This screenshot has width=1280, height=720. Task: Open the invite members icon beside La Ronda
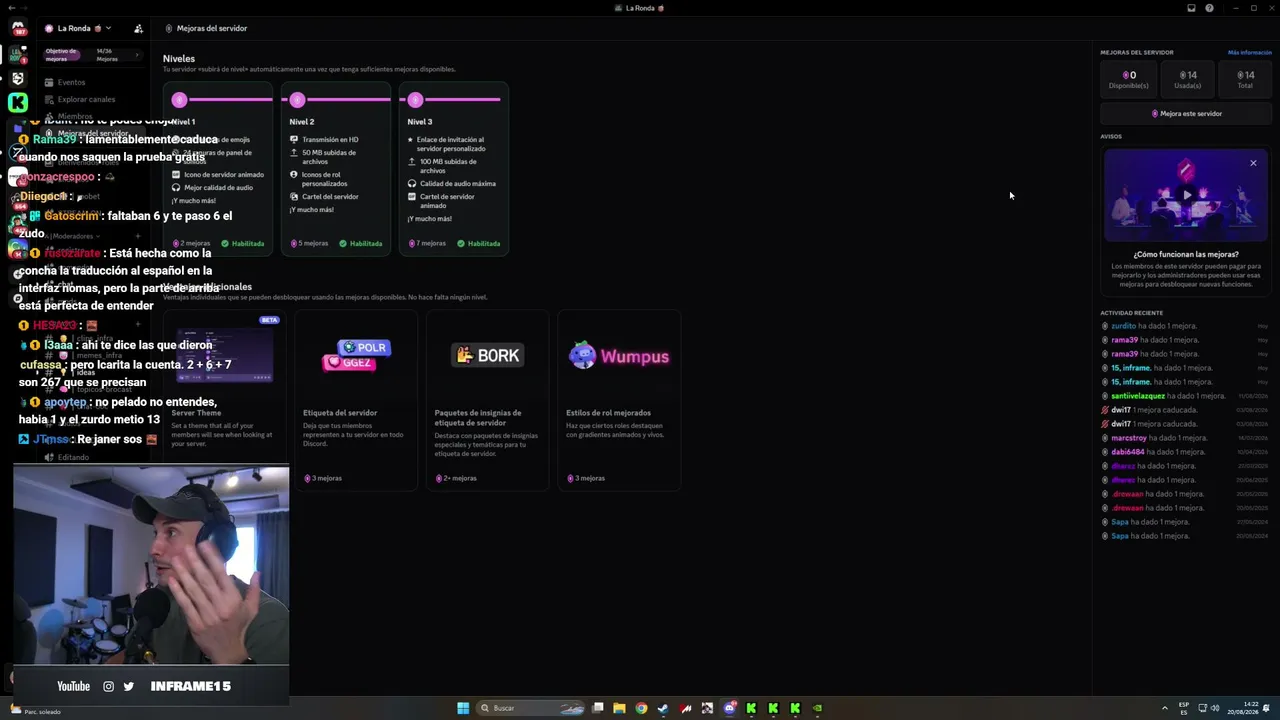tap(138, 28)
